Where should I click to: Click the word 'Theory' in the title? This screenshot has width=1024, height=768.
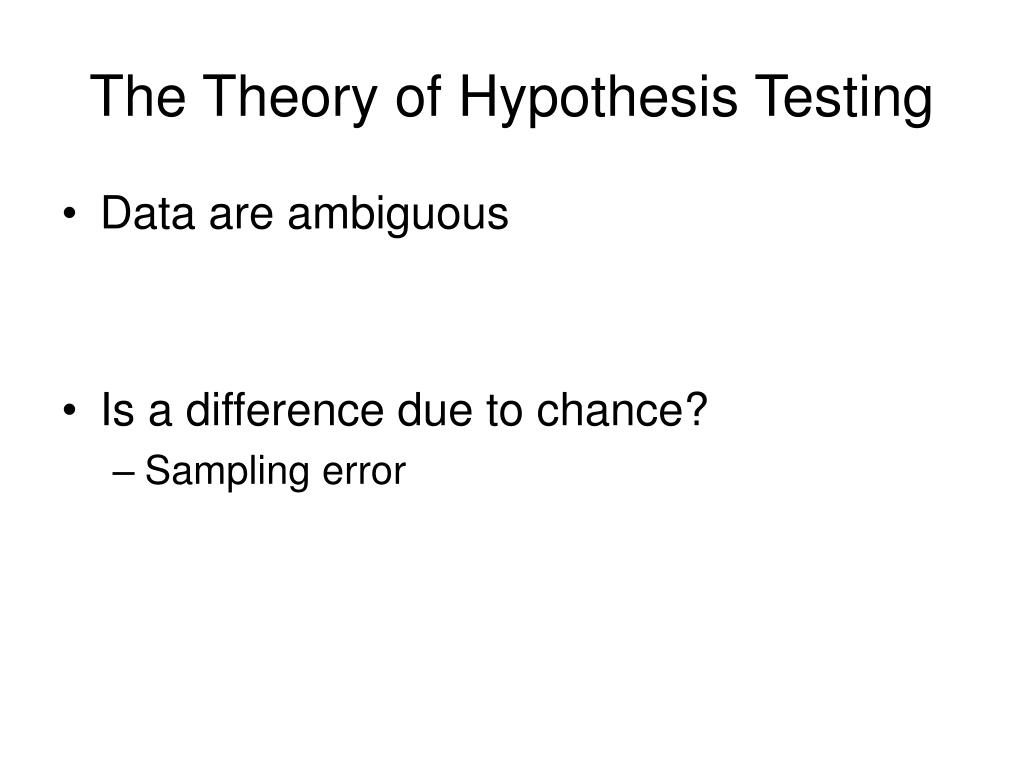(290, 97)
